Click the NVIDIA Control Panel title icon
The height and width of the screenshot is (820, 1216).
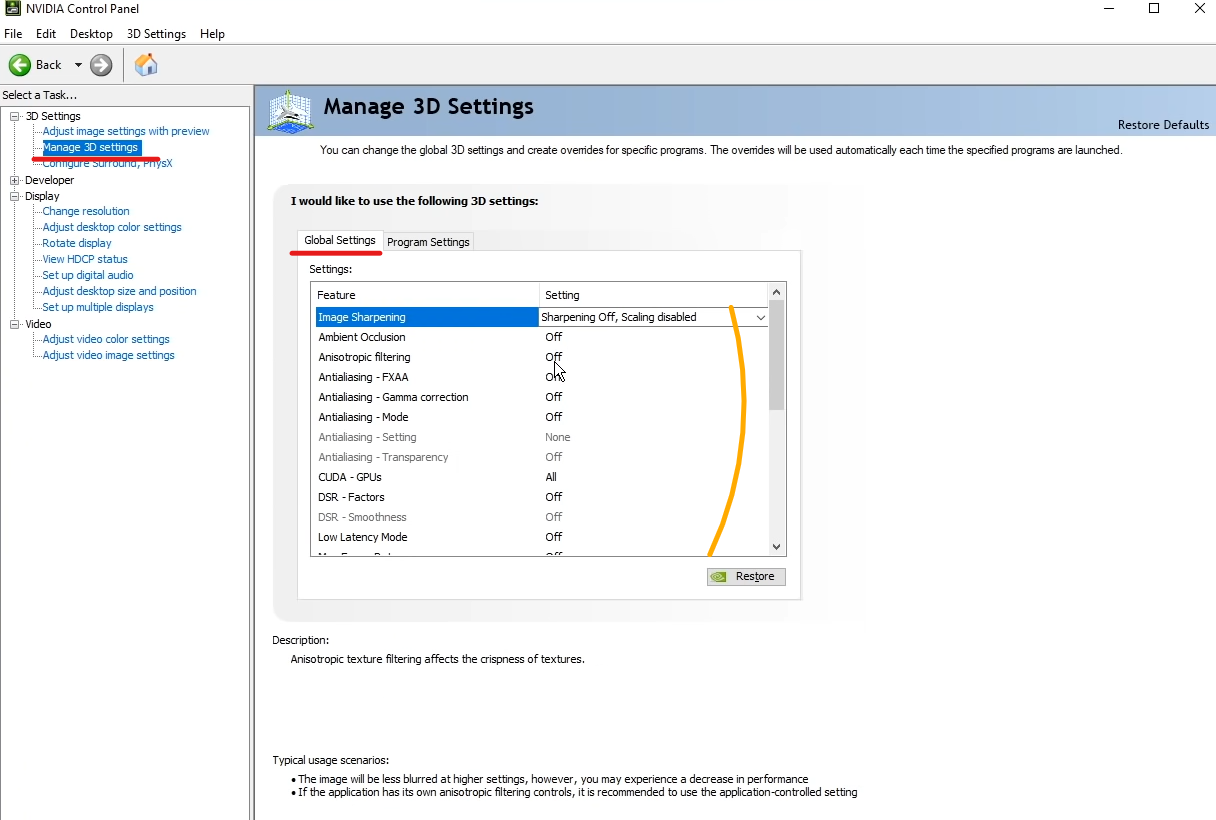click(x=13, y=9)
